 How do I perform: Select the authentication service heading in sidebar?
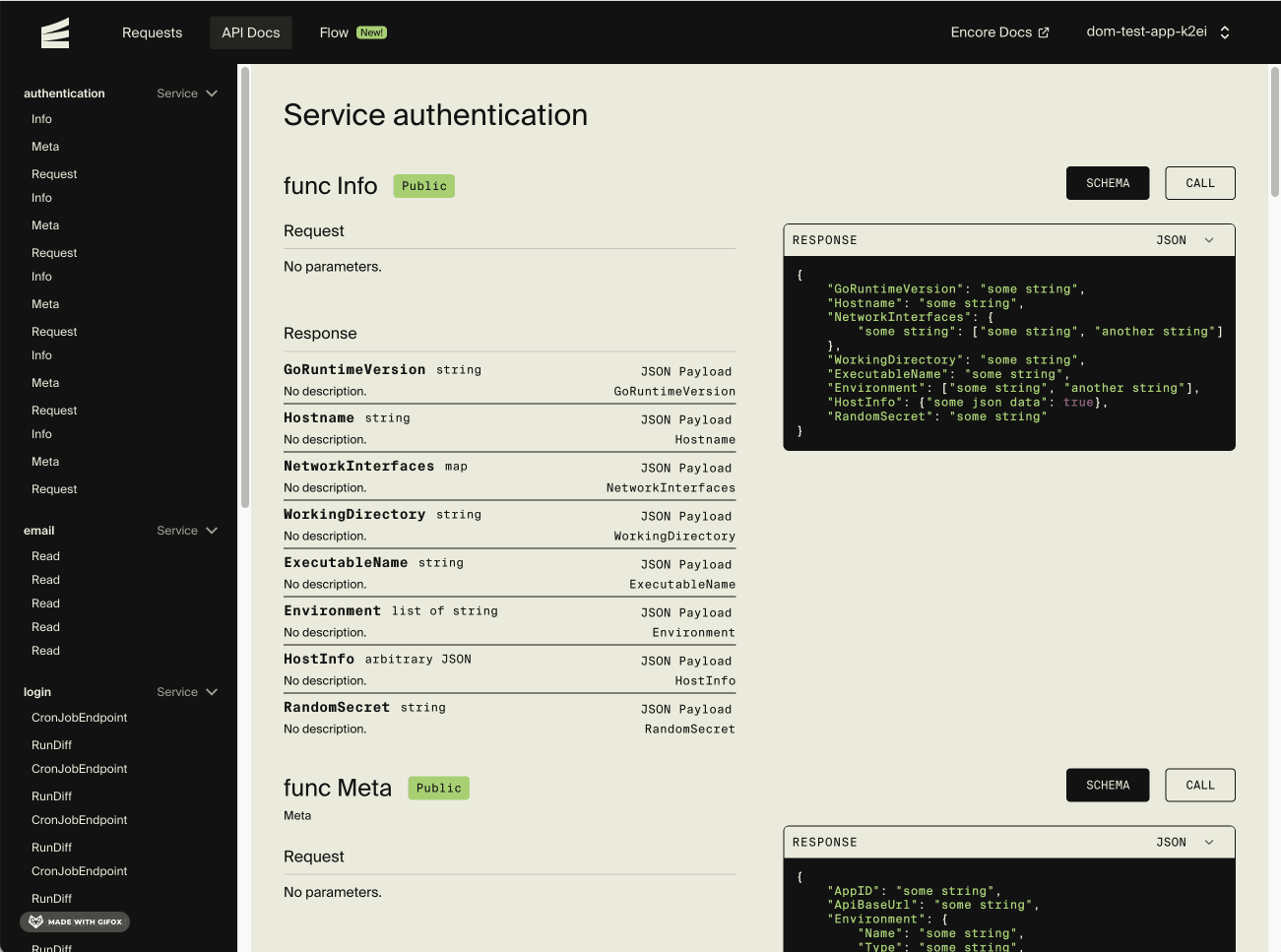pos(64,94)
